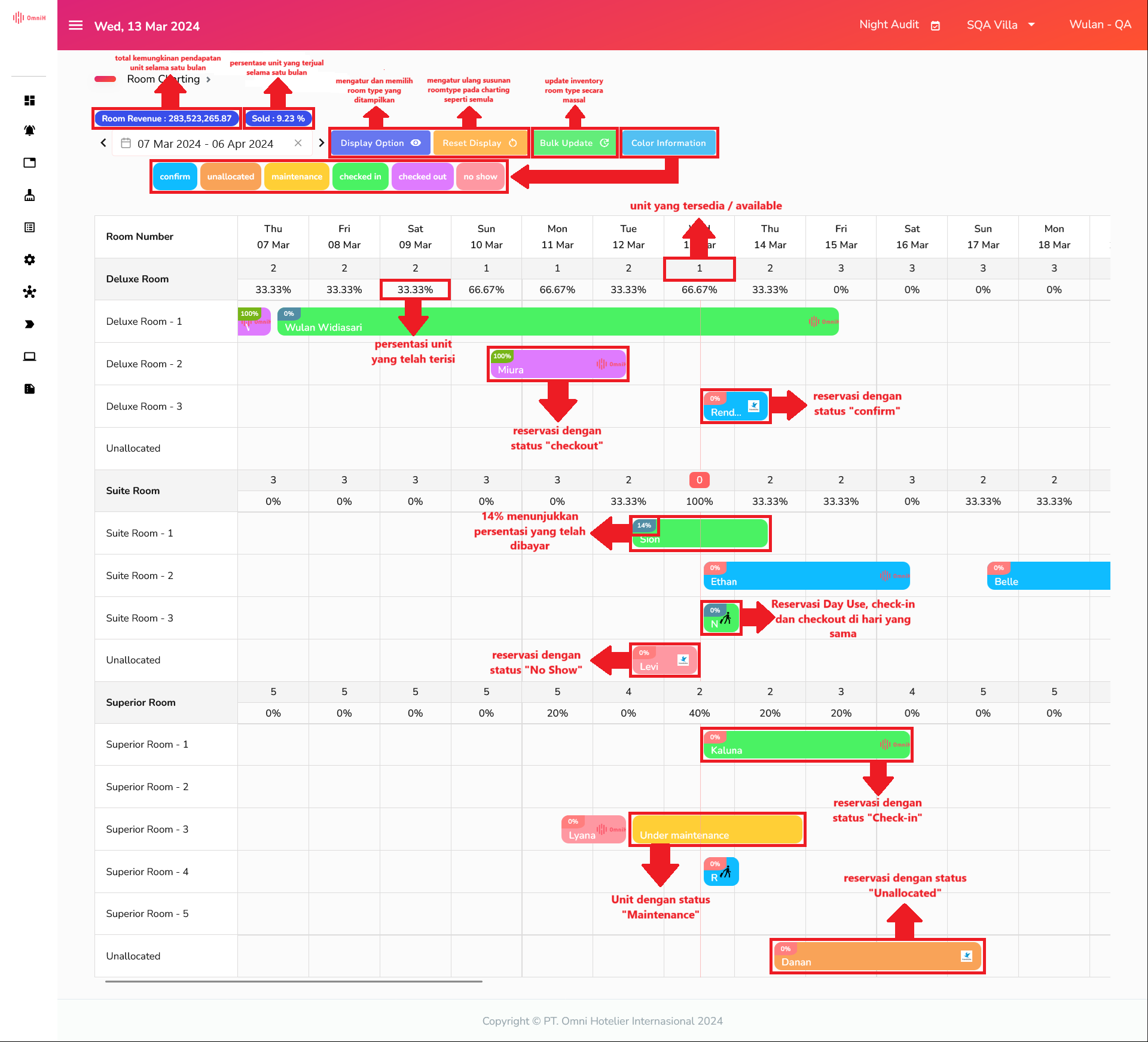Open the settings gear sidebar icon
The image size is (1148, 1042).
29,260
